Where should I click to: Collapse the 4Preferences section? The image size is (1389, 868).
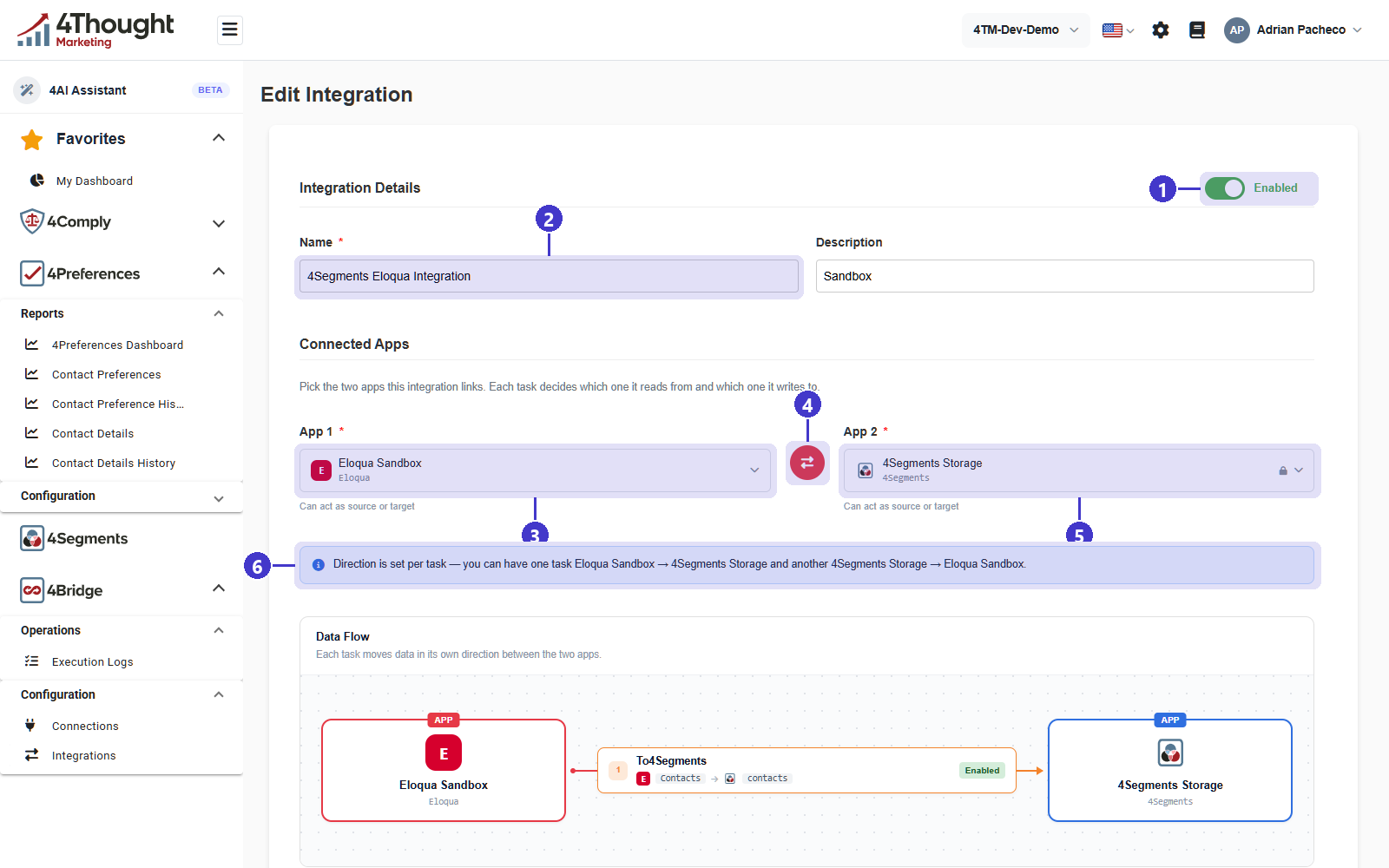tap(219, 272)
